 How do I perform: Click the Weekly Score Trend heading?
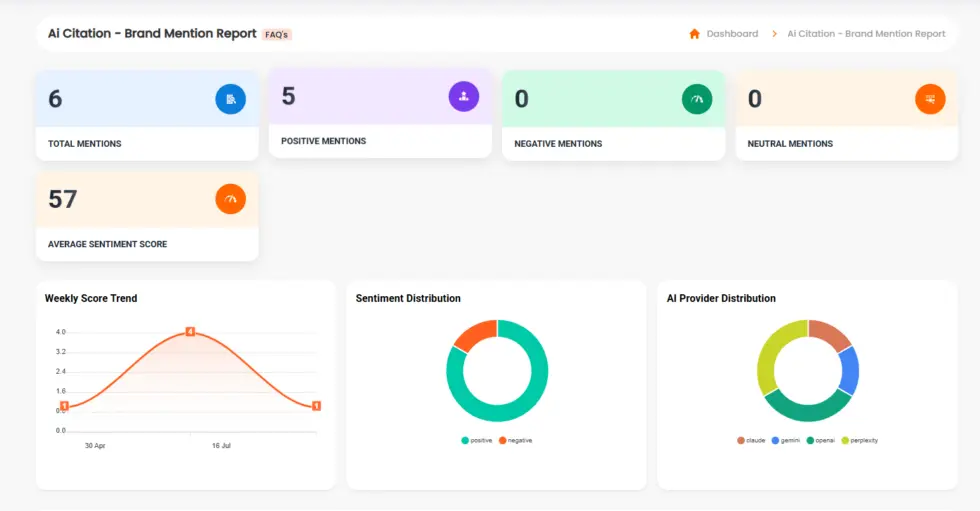click(x=91, y=299)
